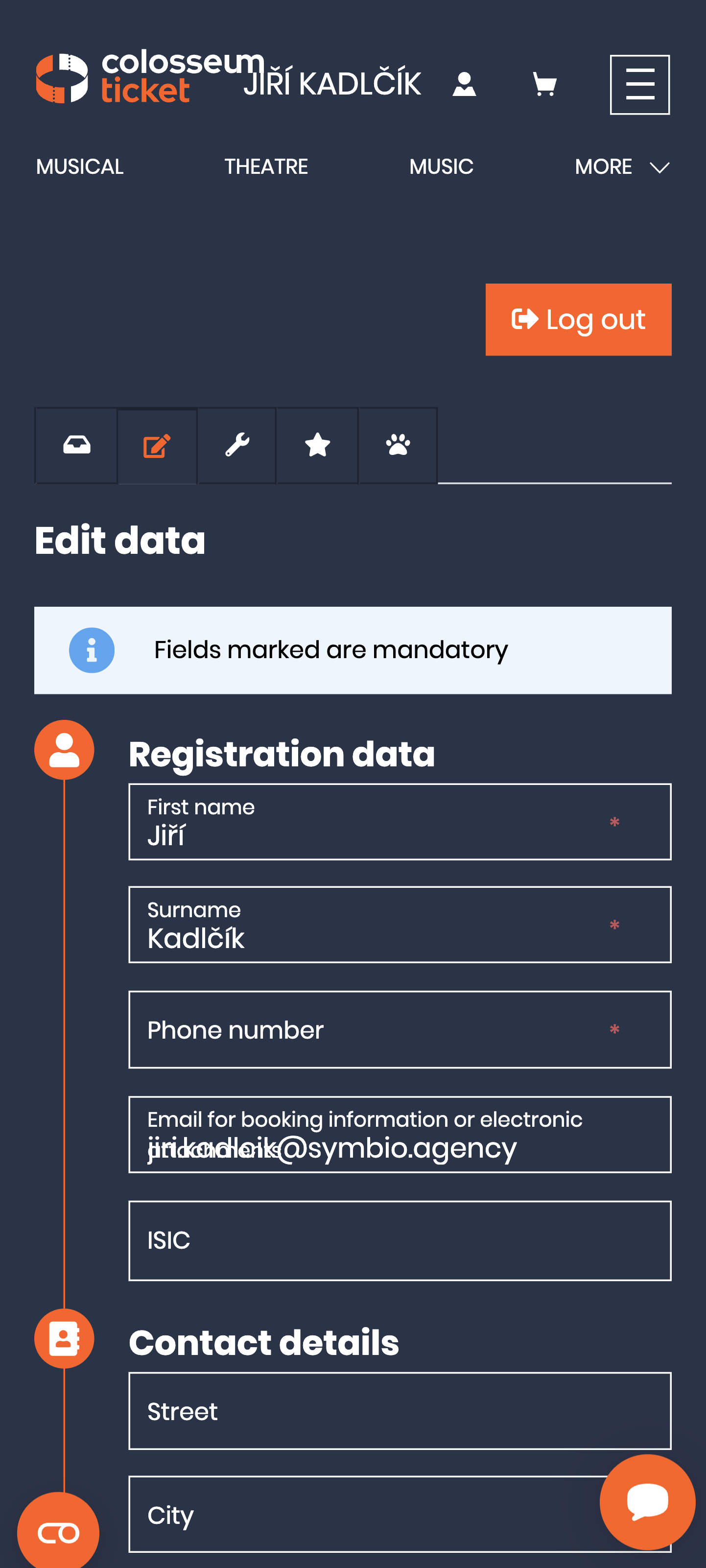Click the orange CO badge at bottom left
This screenshot has width=706, height=1568.
pos(58,1533)
